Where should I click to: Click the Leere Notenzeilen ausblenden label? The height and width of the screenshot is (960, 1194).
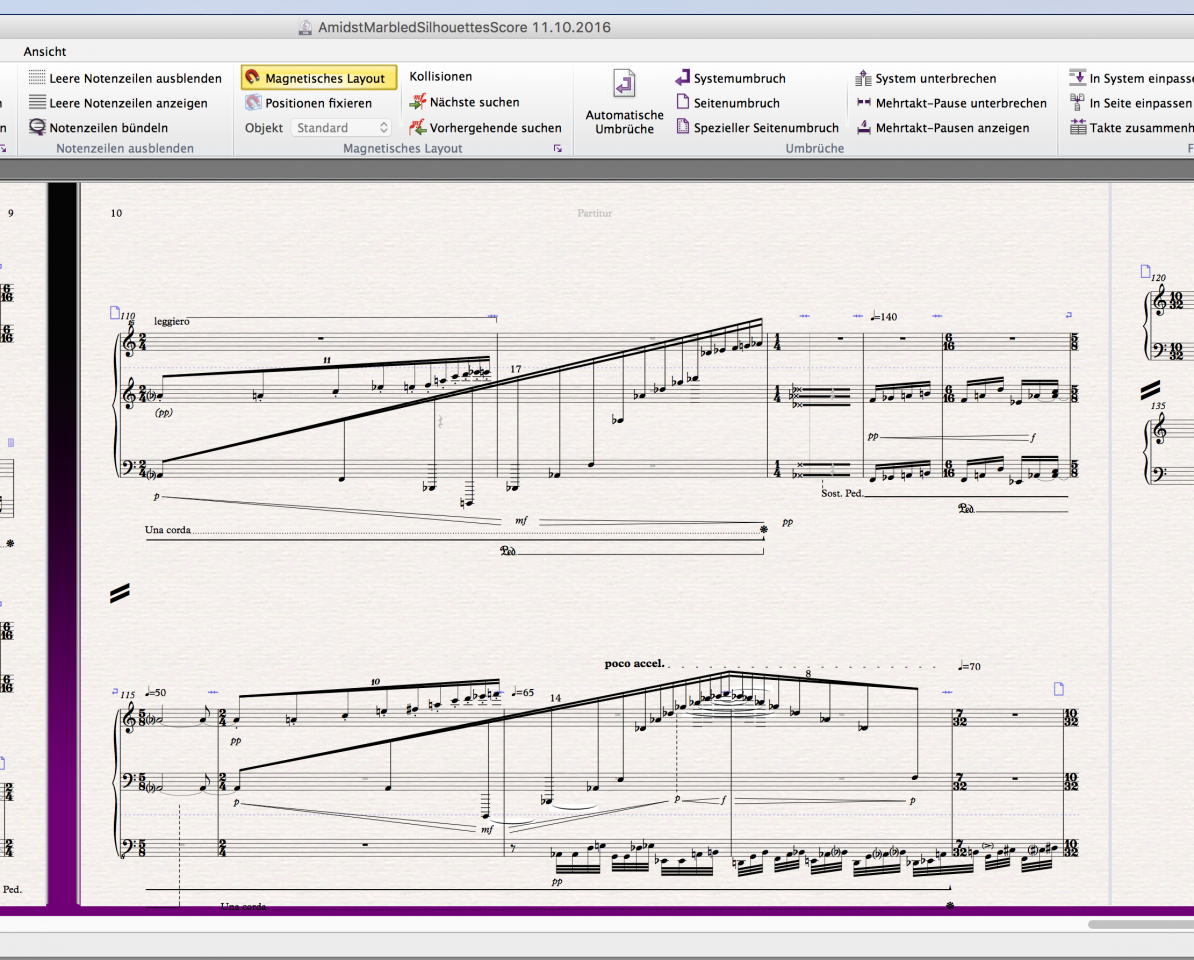136,78
